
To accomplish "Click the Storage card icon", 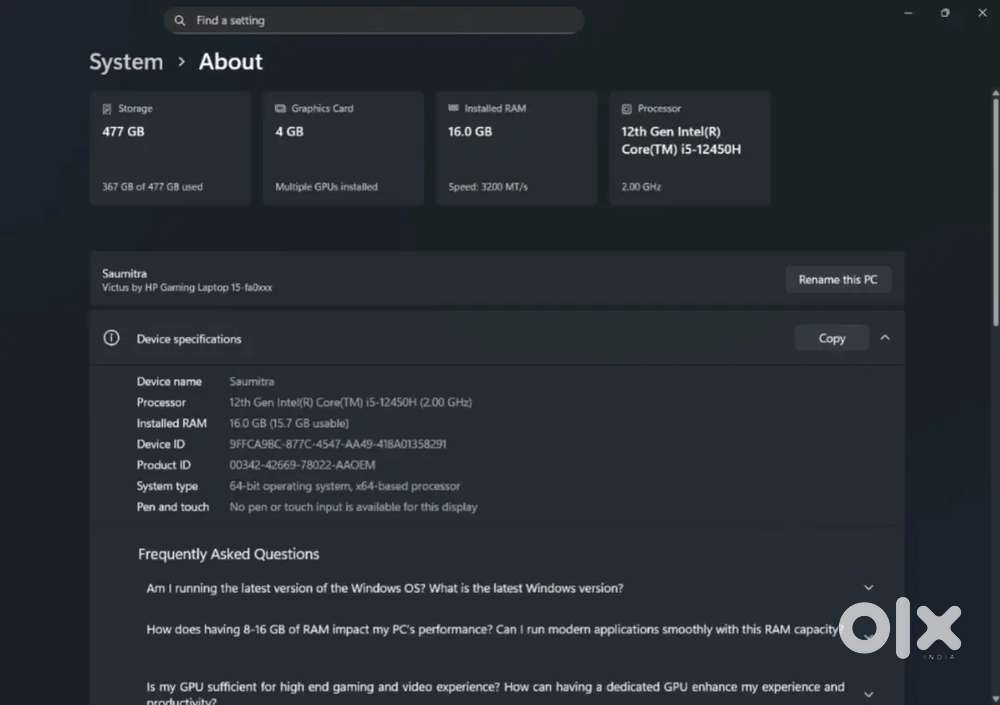I will click(x=107, y=109).
